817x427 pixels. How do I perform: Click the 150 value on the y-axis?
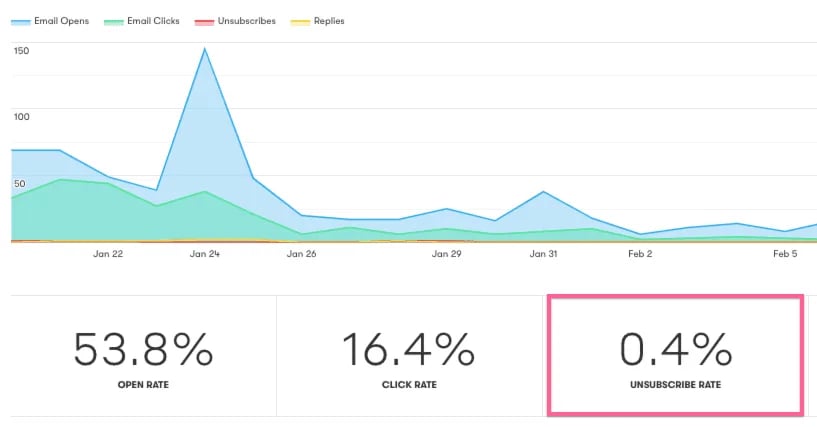21,50
